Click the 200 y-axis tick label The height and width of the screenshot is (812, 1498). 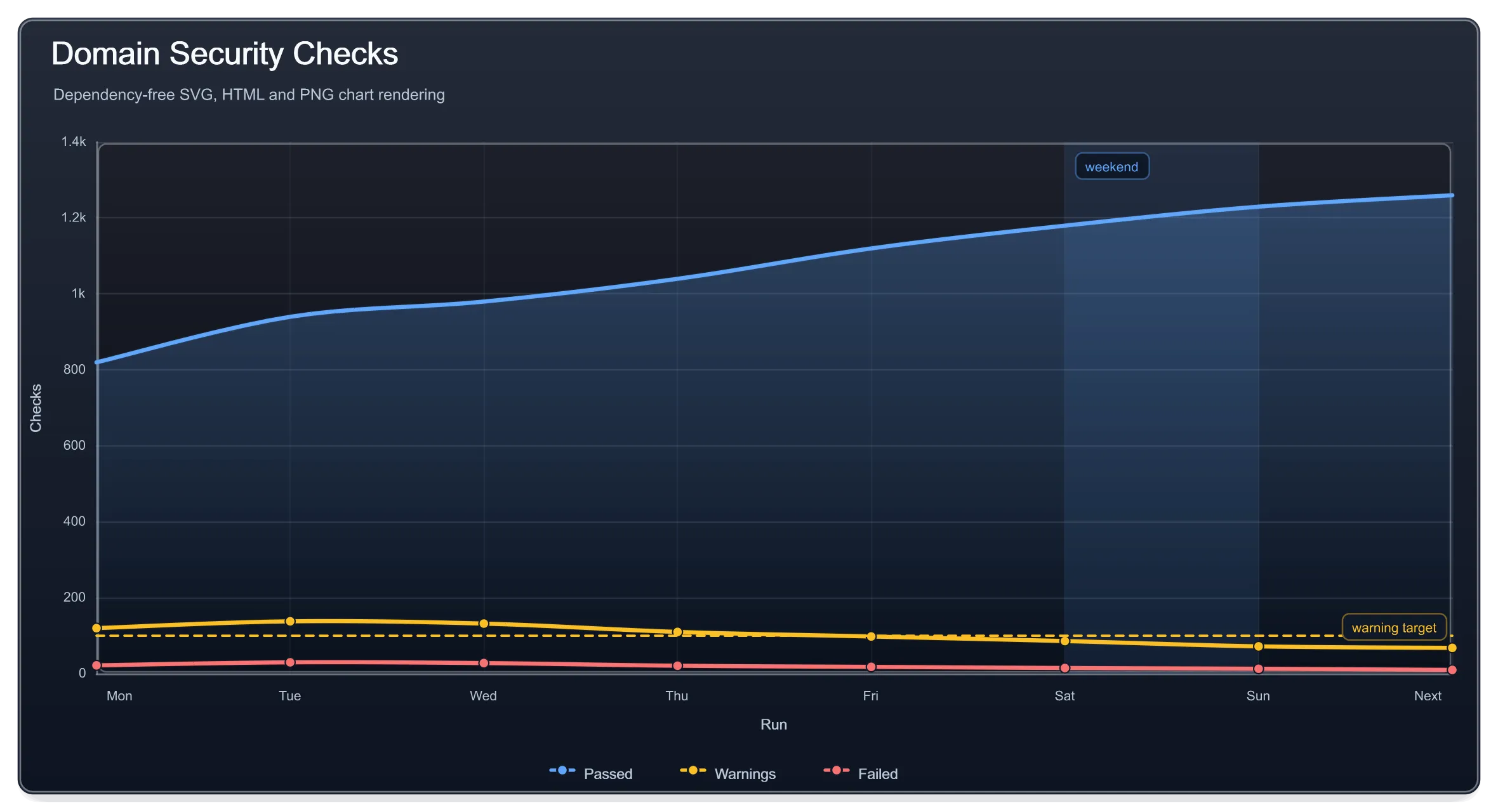tap(74, 597)
